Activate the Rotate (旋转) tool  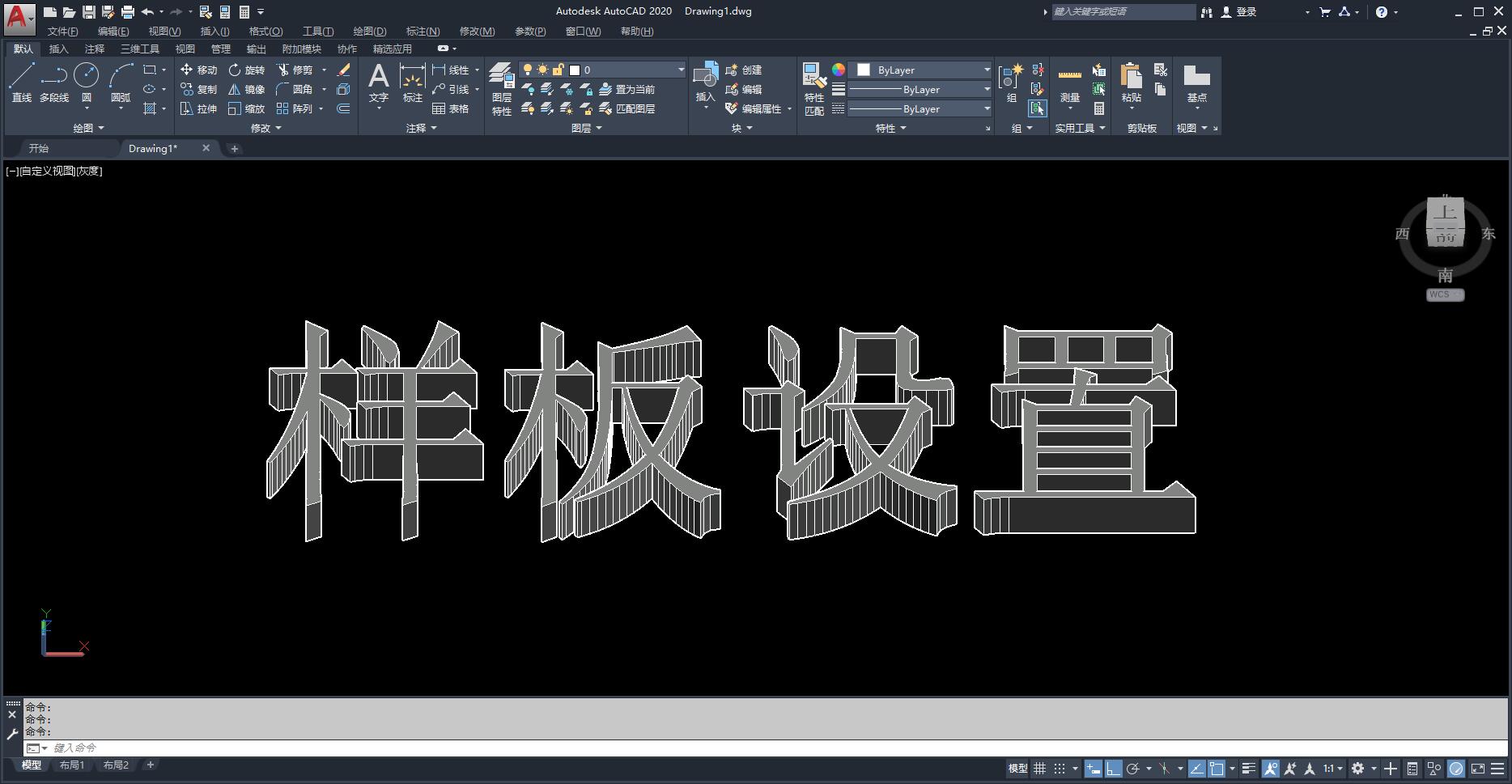(235, 70)
